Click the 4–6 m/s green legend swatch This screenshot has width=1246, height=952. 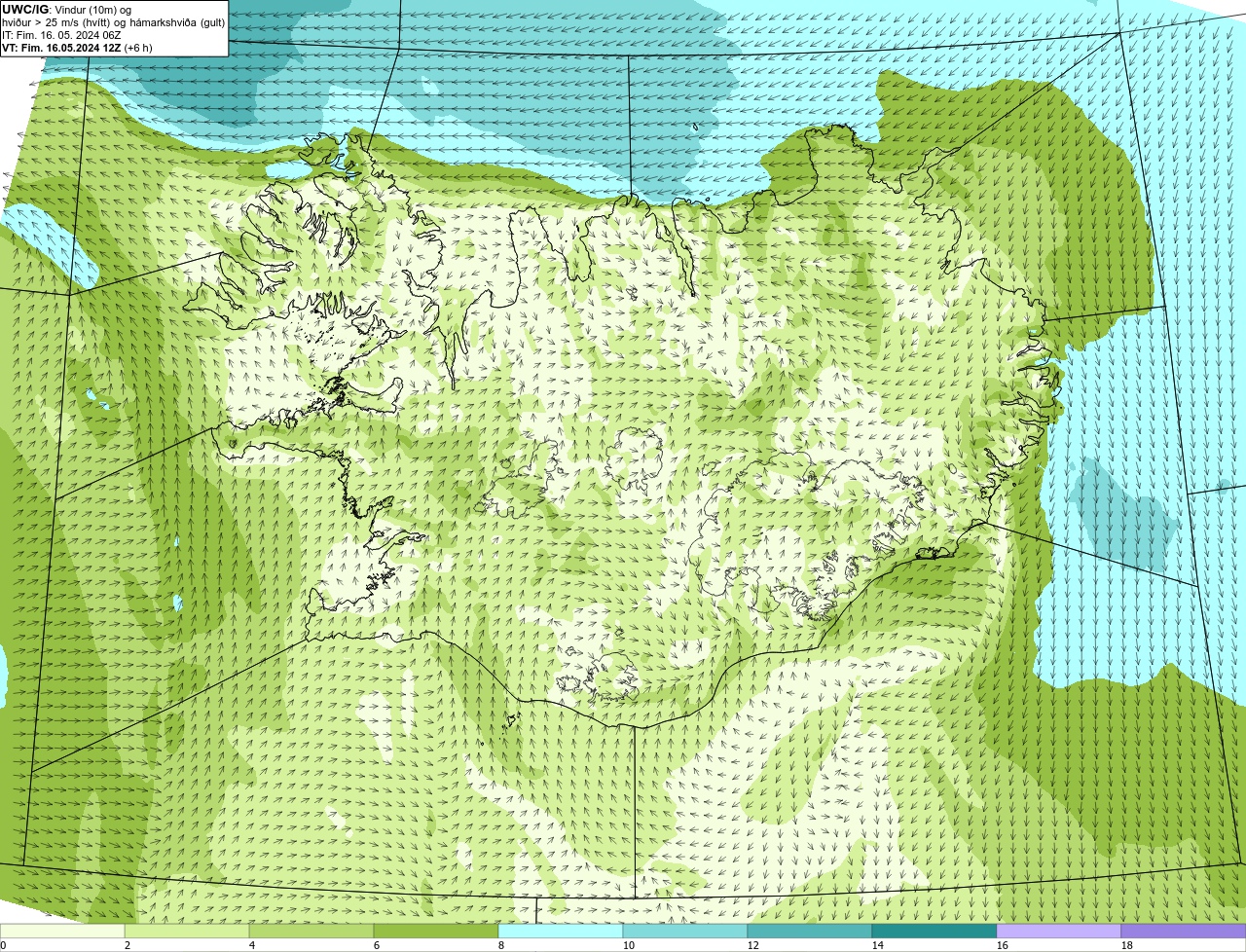coord(311,931)
